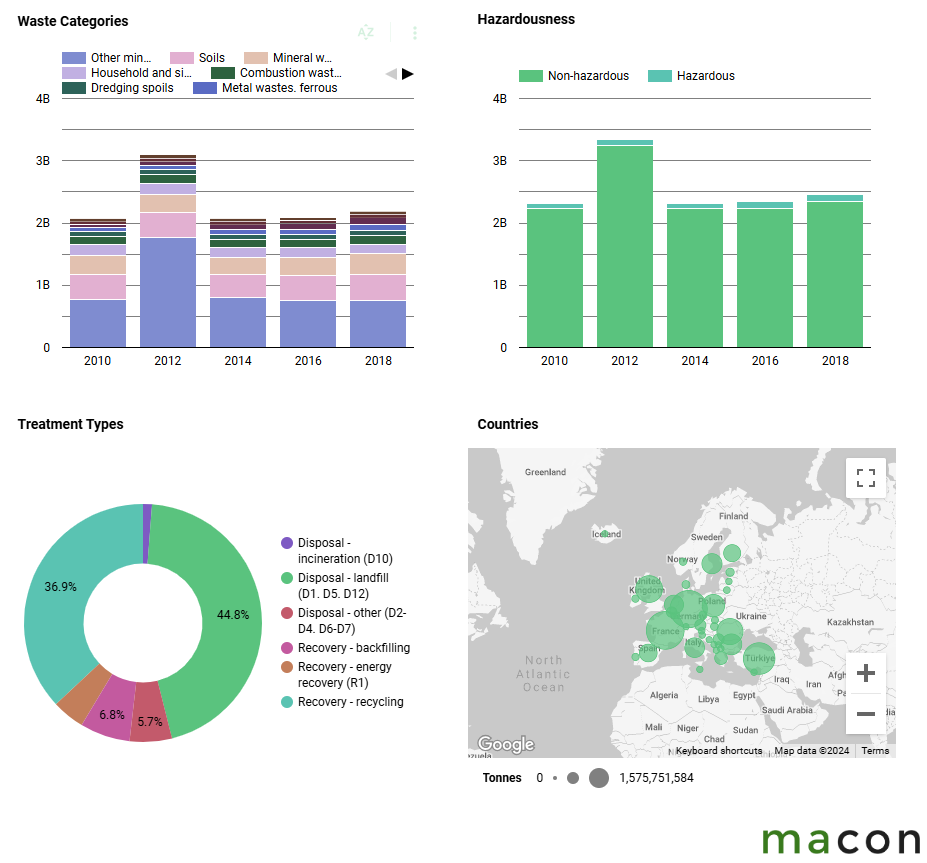Click the macon logo
Screen dimensions: 927x863
[x=840, y=839]
